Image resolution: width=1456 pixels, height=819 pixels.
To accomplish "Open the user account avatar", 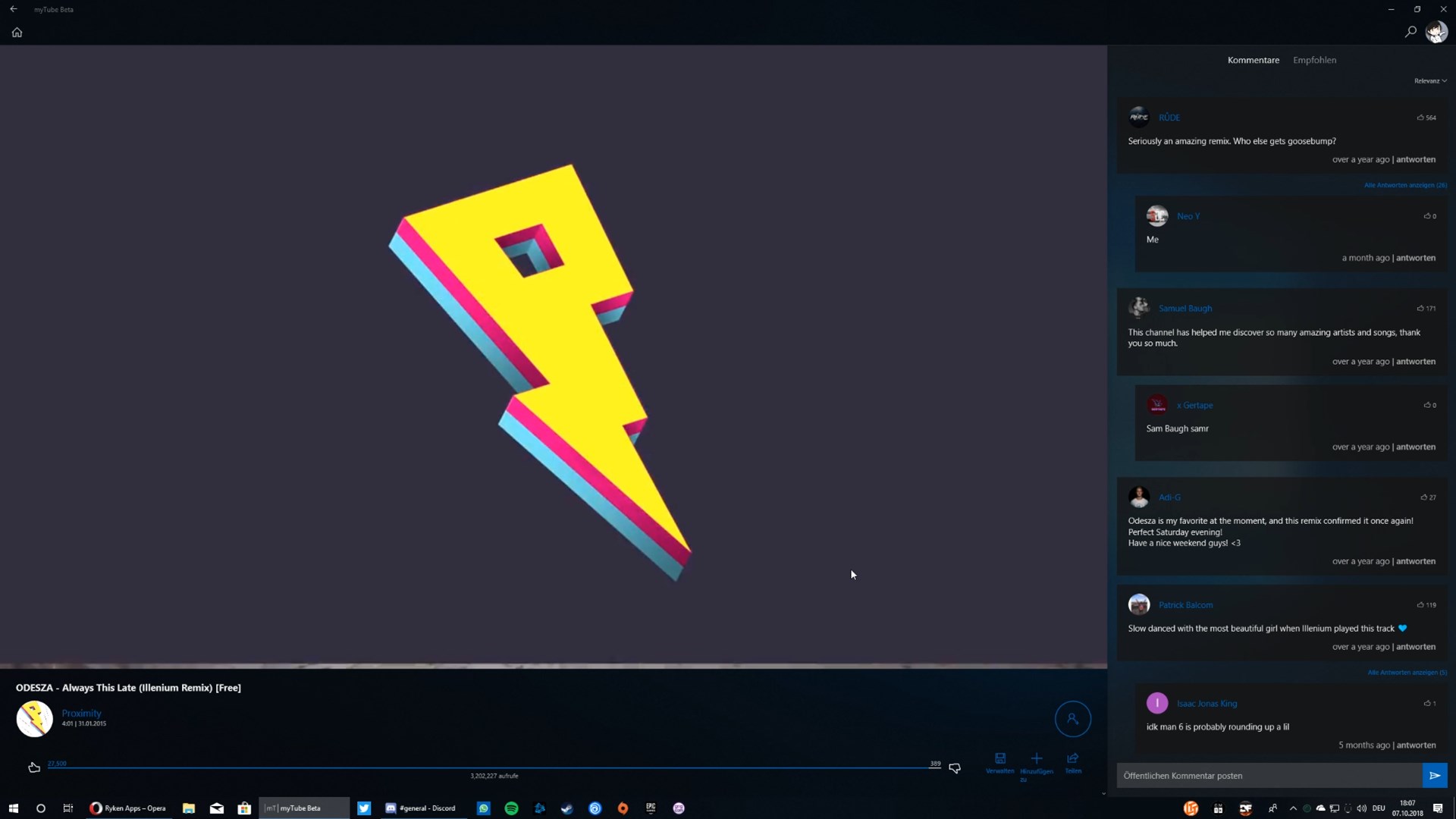I will 1436,32.
